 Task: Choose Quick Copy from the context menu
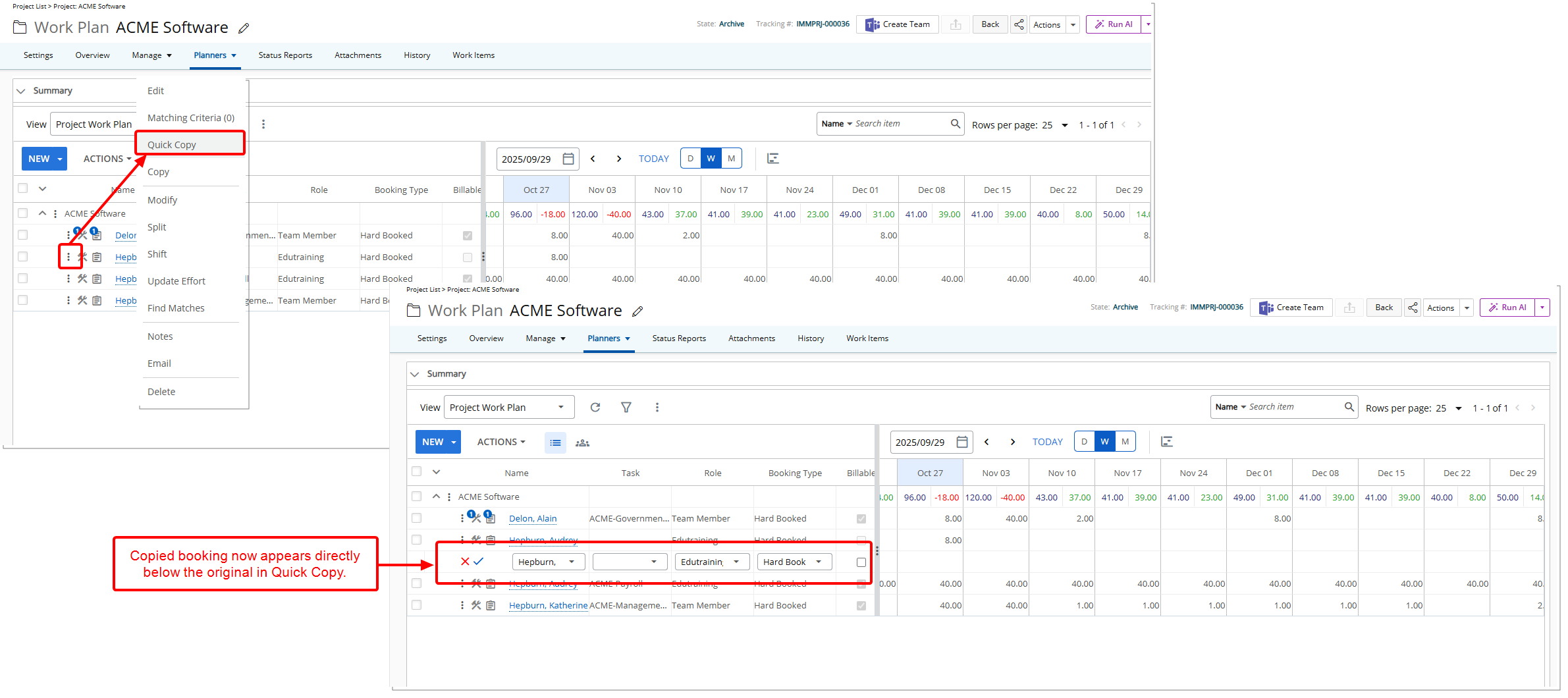(172, 145)
